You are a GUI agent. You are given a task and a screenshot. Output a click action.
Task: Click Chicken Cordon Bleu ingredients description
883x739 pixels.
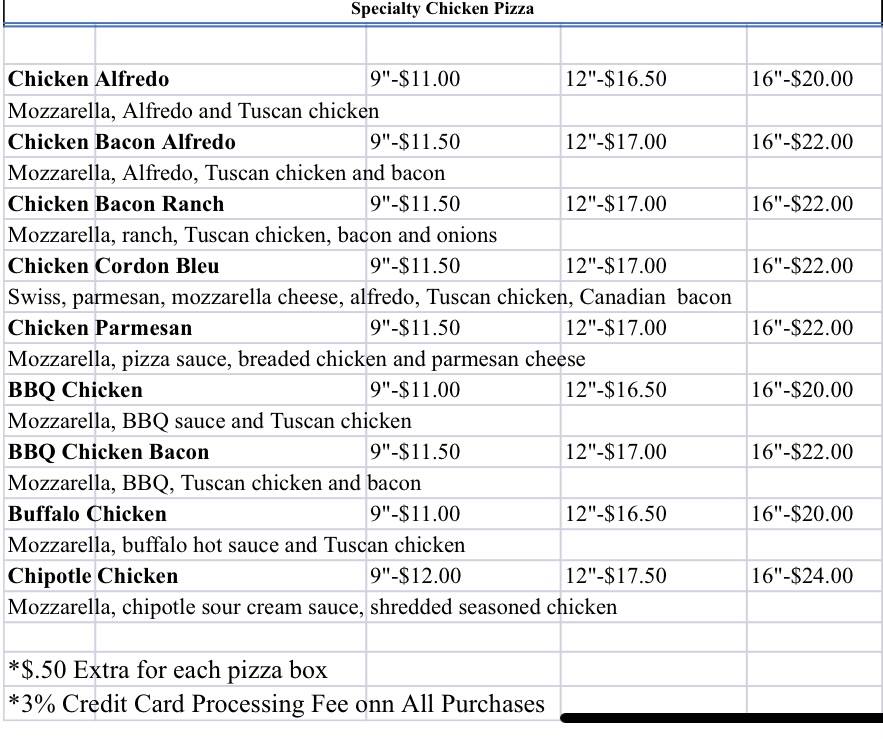coord(369,297)
